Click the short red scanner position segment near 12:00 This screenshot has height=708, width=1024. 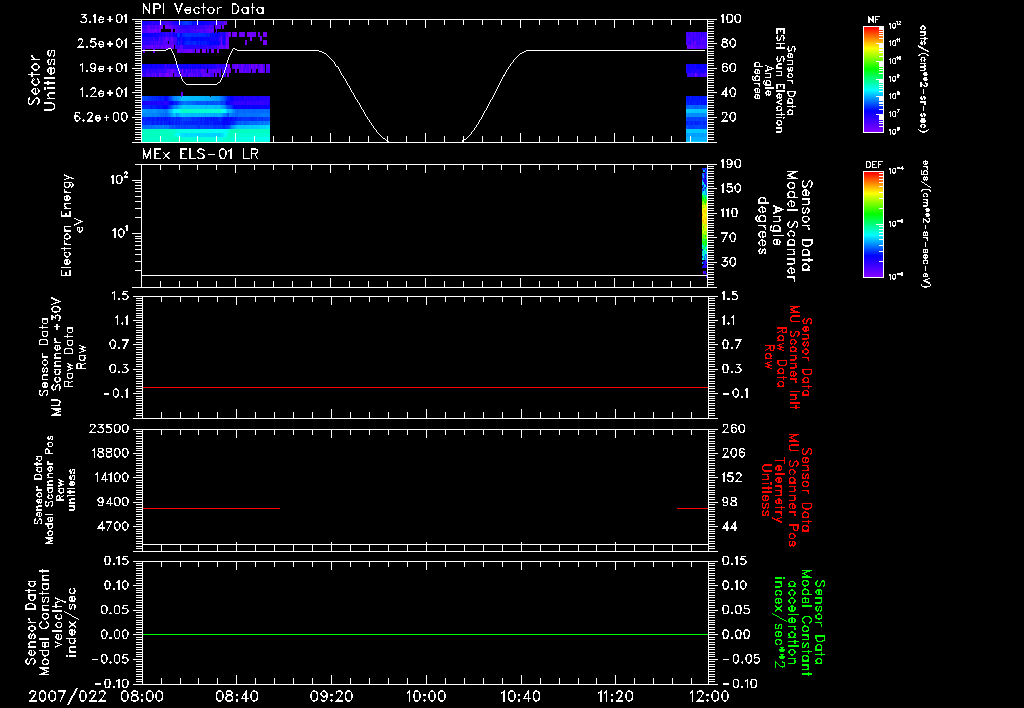(692, 508)
